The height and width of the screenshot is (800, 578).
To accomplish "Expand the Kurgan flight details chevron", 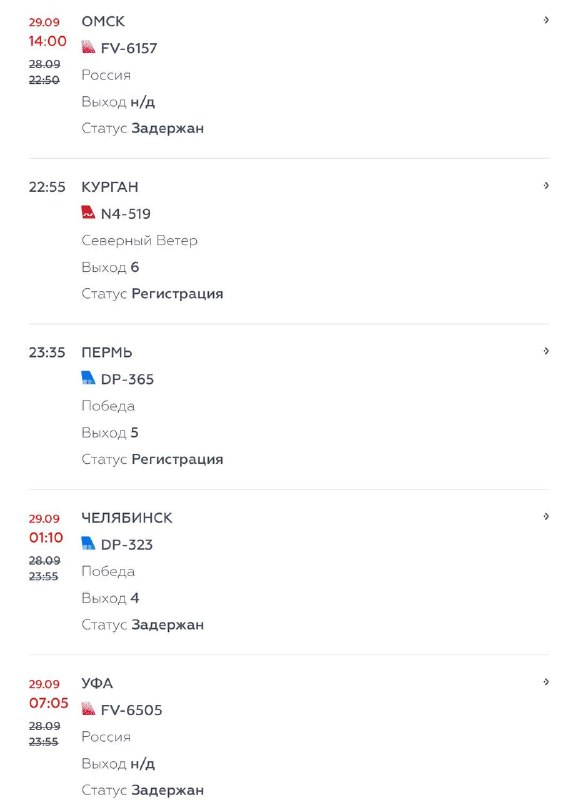I will (546, 186).
